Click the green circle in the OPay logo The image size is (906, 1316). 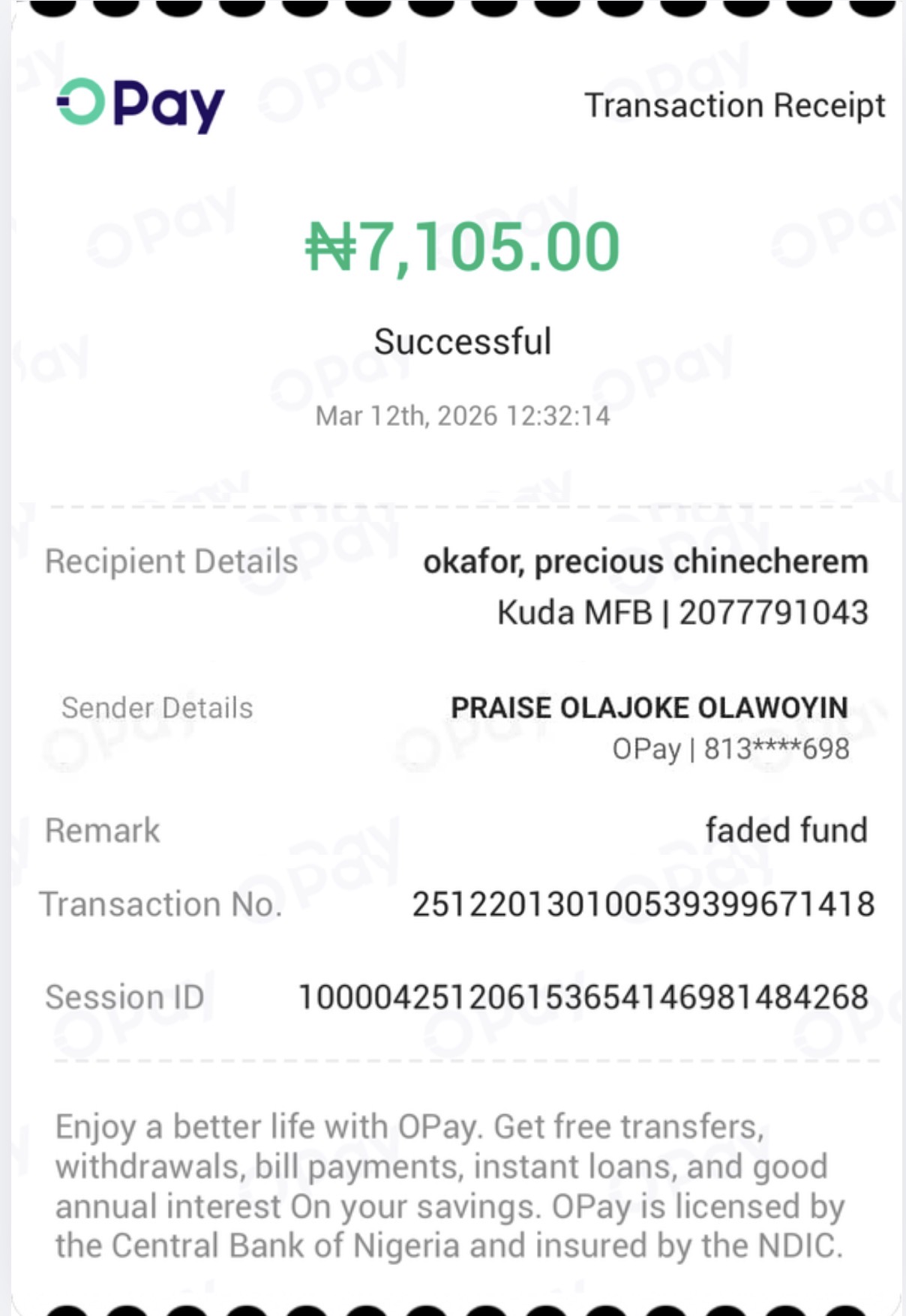tap(81, 101)
